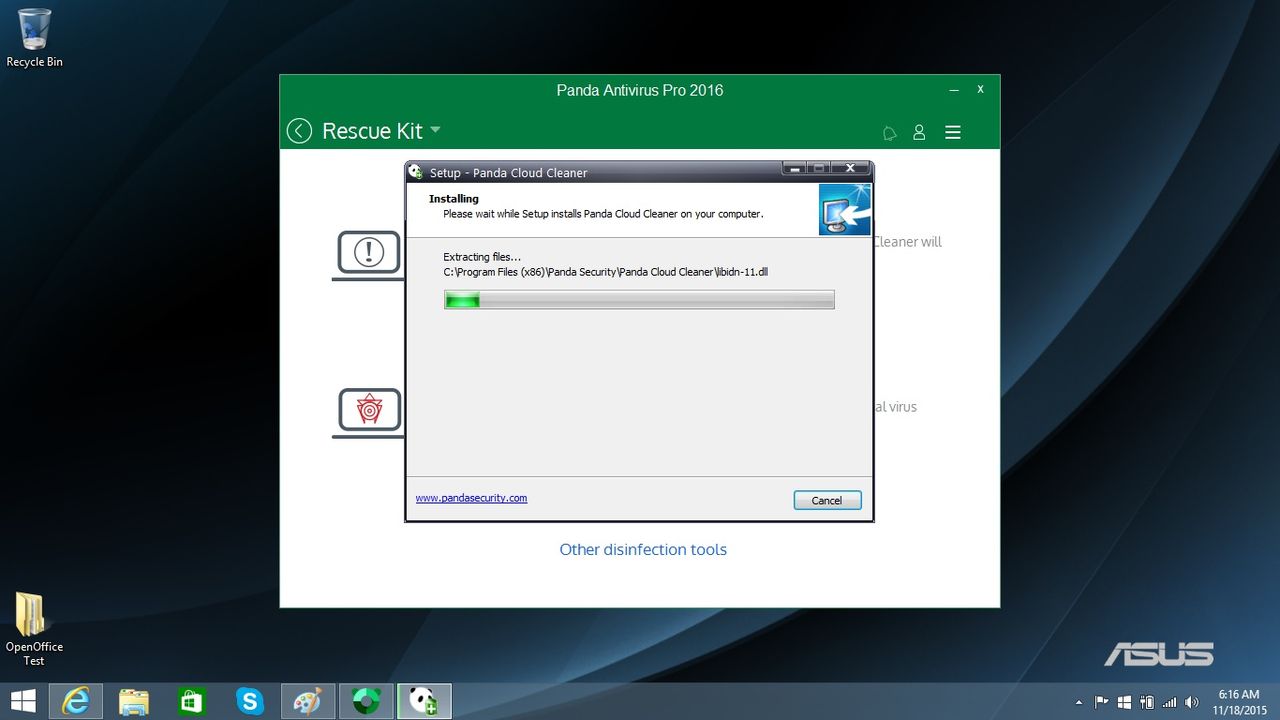Open the Panda account user icon
This screenshot has width=1280, height=720.
[x=919, y=132]
